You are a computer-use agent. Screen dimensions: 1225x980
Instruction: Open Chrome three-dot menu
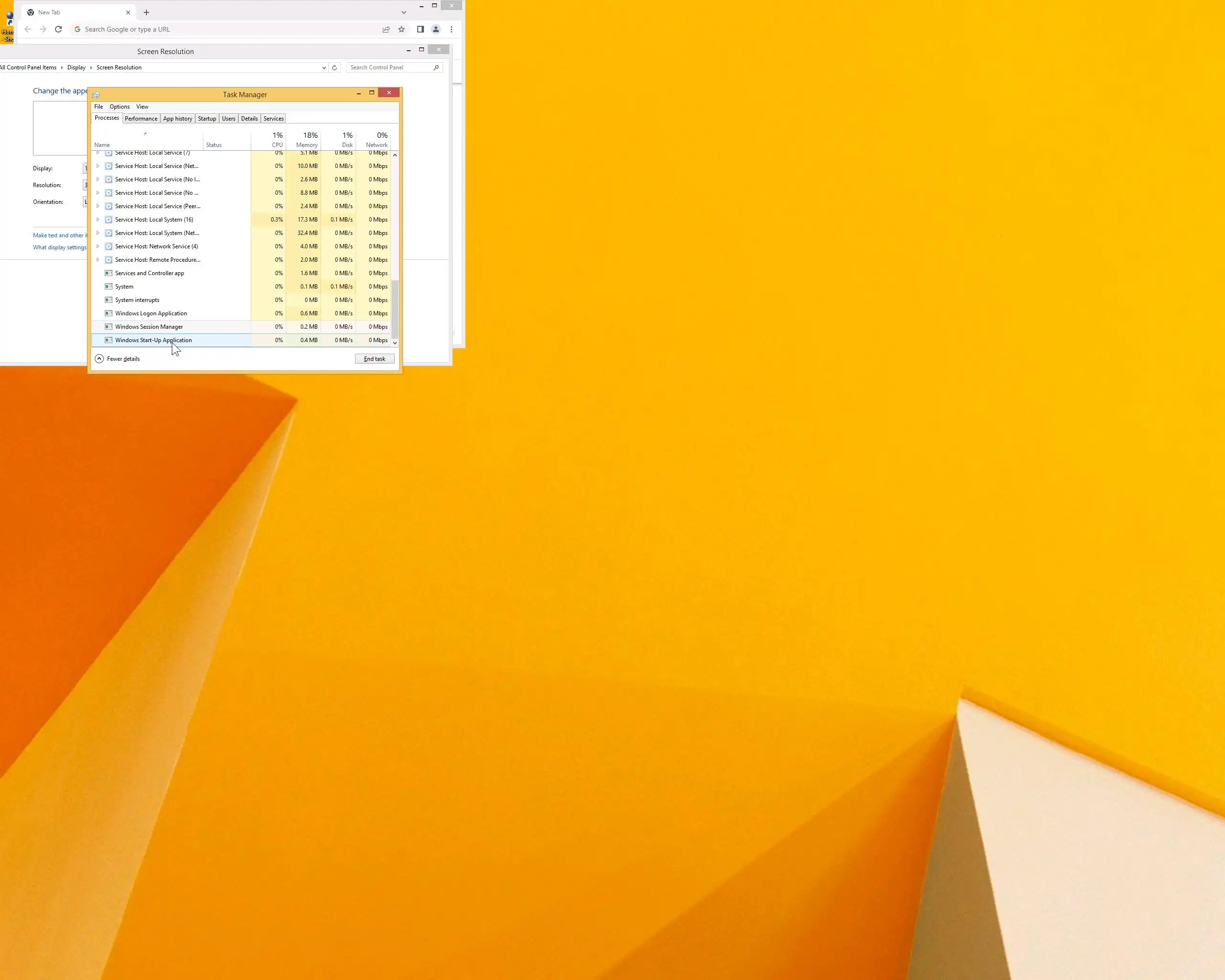pyautogui.click(x=452, y=30)
